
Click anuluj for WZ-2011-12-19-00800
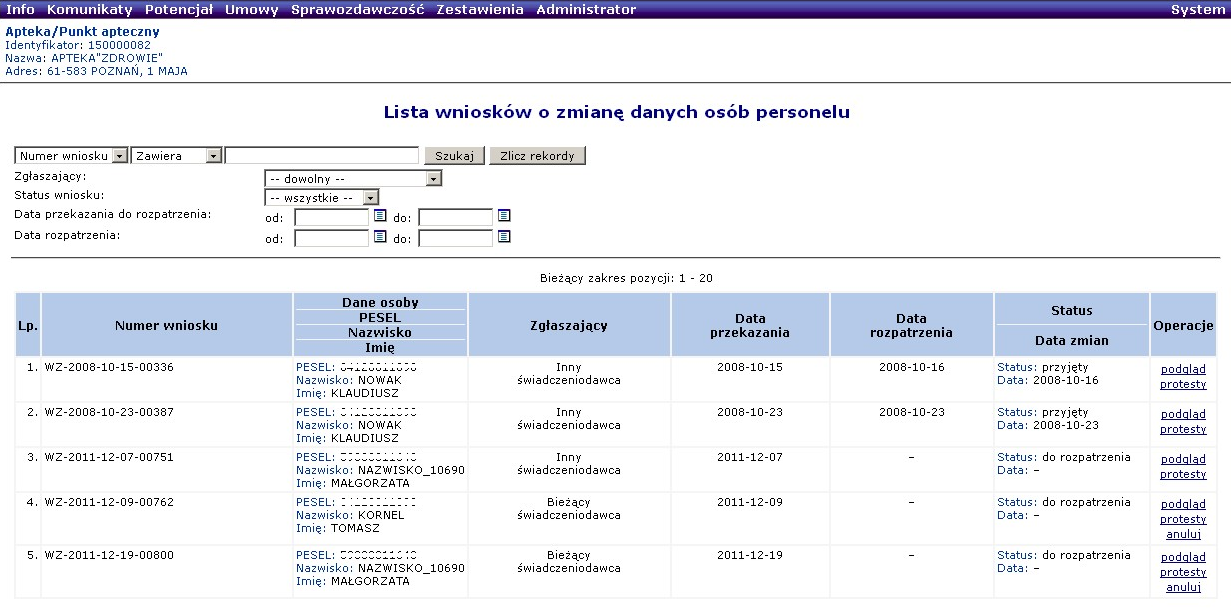(x=1183, y=587)
